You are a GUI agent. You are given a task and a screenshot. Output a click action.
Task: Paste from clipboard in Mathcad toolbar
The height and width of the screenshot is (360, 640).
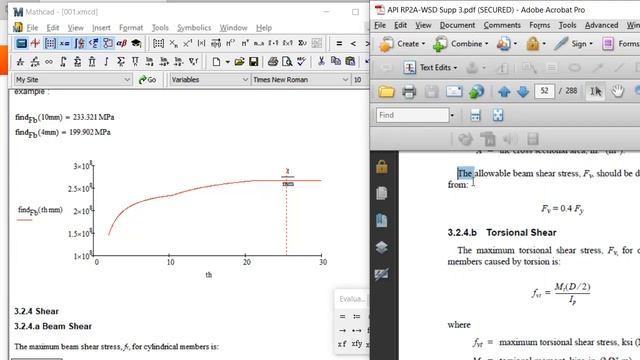coord(350,62)
